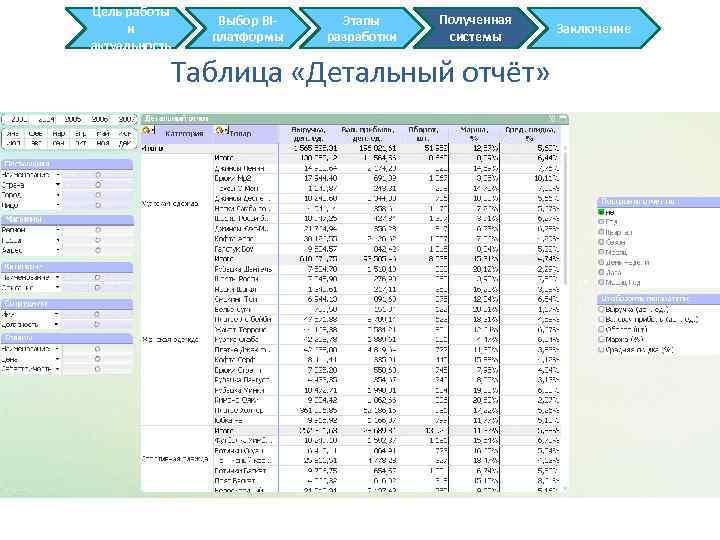720x540 pixels.
Task: Click the Вал. прибыль, ден. ед. column header
Action: point(367,134)
